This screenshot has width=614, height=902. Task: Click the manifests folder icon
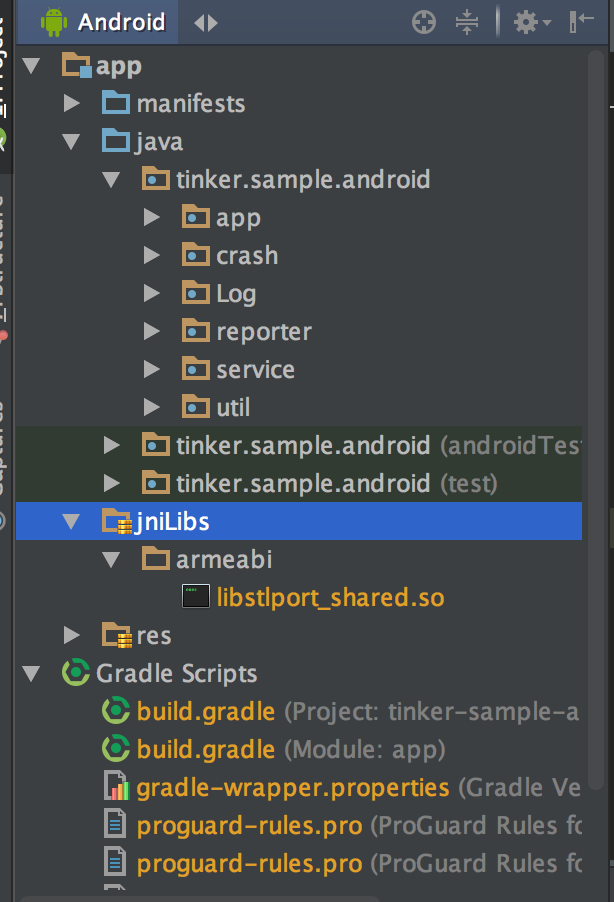point(116,102)
